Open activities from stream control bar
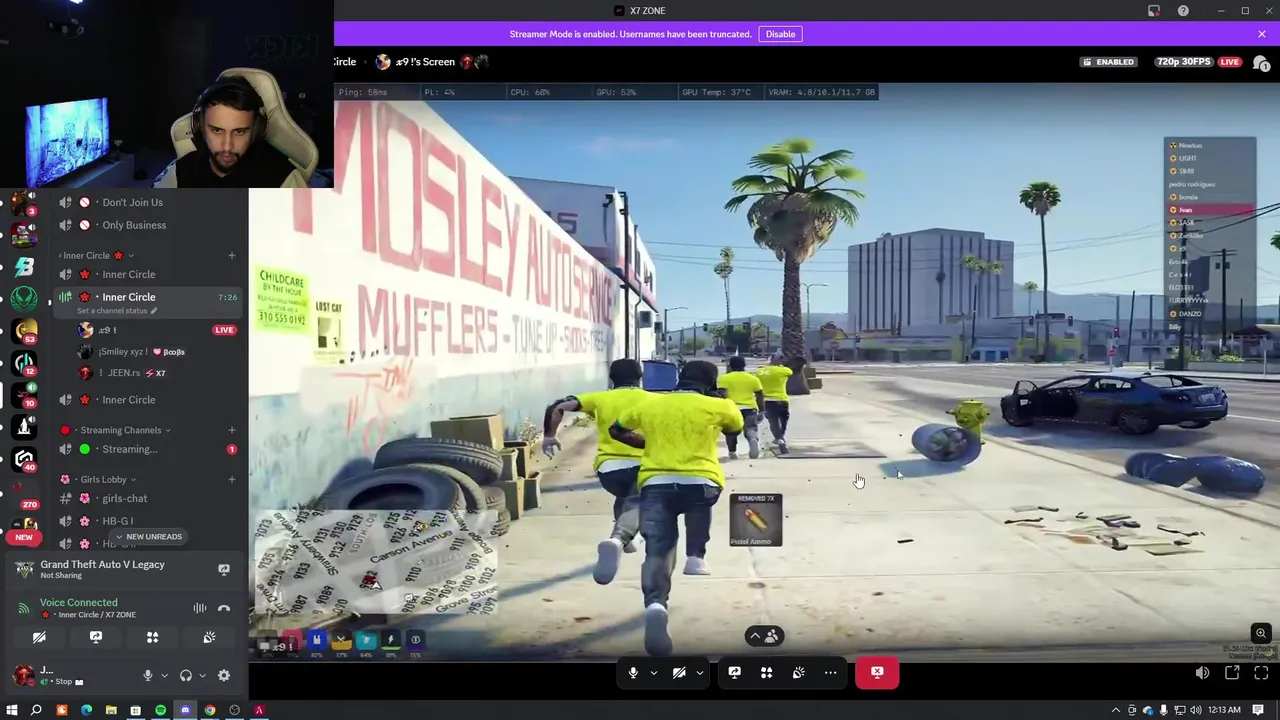The image size is (1280, 720). pyautogui.click(x=766, y=673)
